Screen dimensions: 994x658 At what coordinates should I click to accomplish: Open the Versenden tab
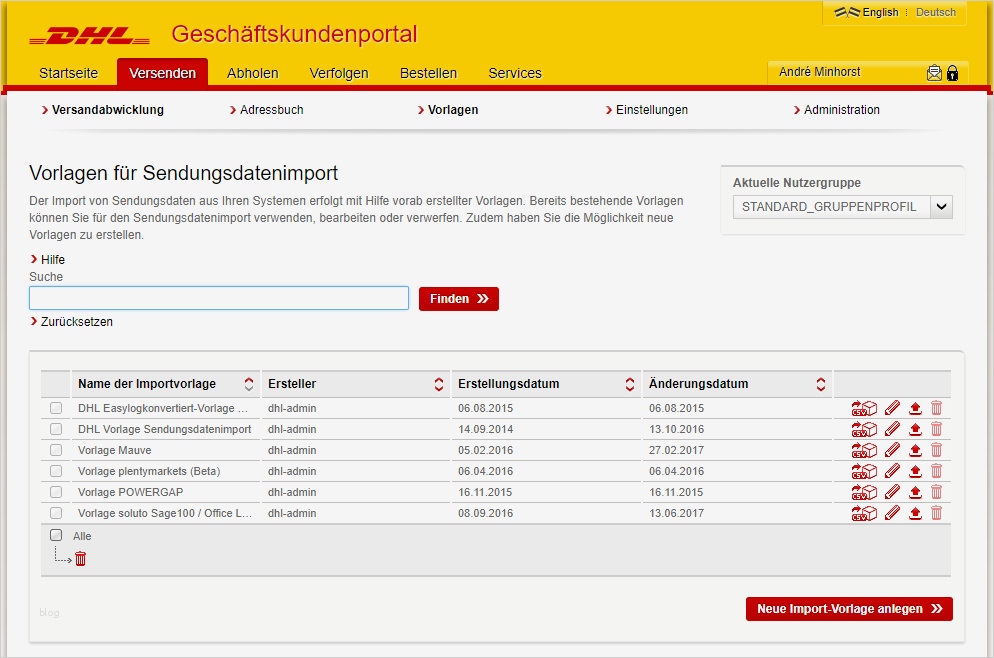tap(162, 73)
